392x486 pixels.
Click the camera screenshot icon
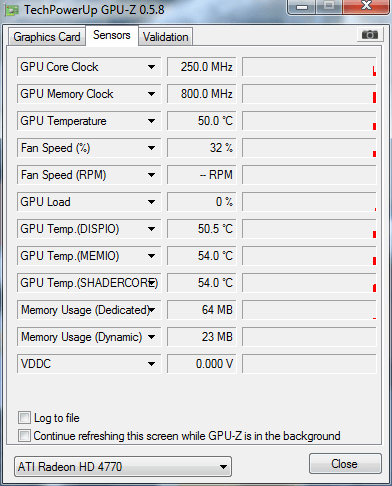(x=370, y=35)
